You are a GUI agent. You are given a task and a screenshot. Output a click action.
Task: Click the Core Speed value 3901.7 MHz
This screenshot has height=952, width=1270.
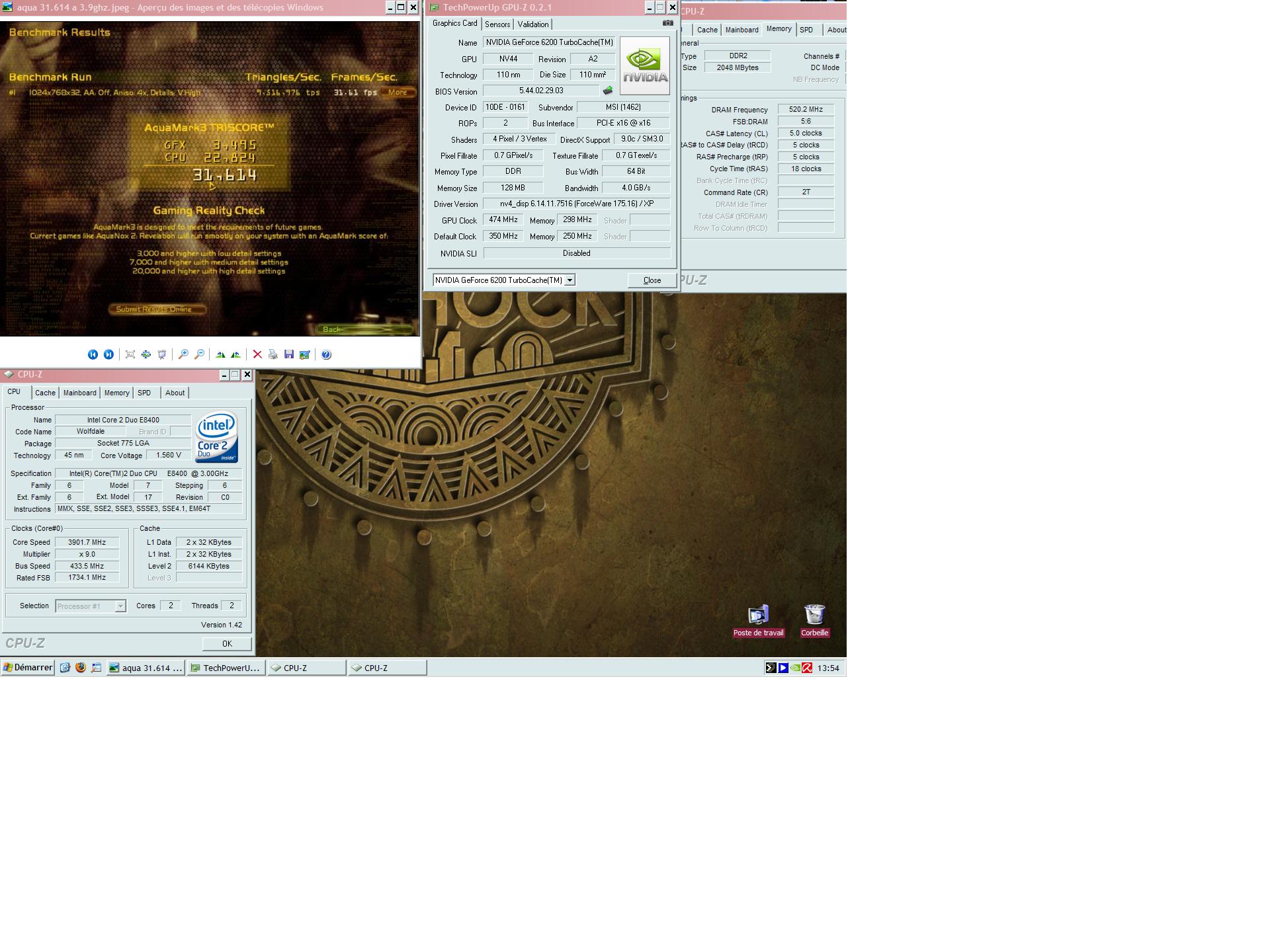[x=87, y=542]
